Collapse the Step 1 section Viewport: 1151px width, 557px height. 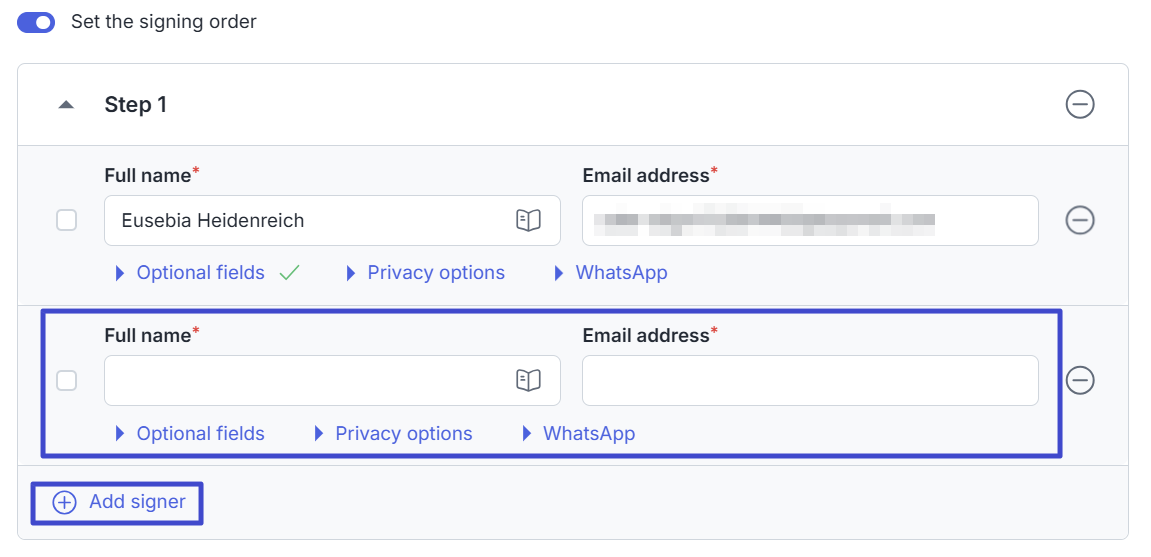[66, 104]
